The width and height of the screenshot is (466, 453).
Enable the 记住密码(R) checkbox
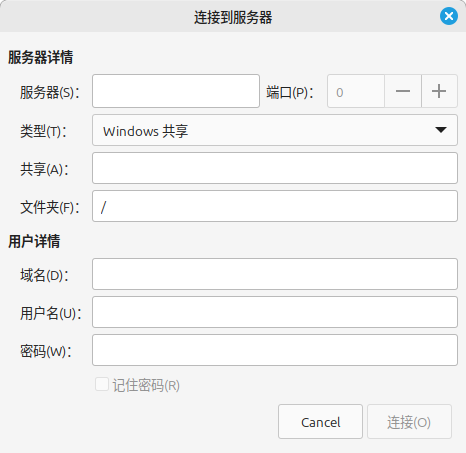tap(102, 384)
